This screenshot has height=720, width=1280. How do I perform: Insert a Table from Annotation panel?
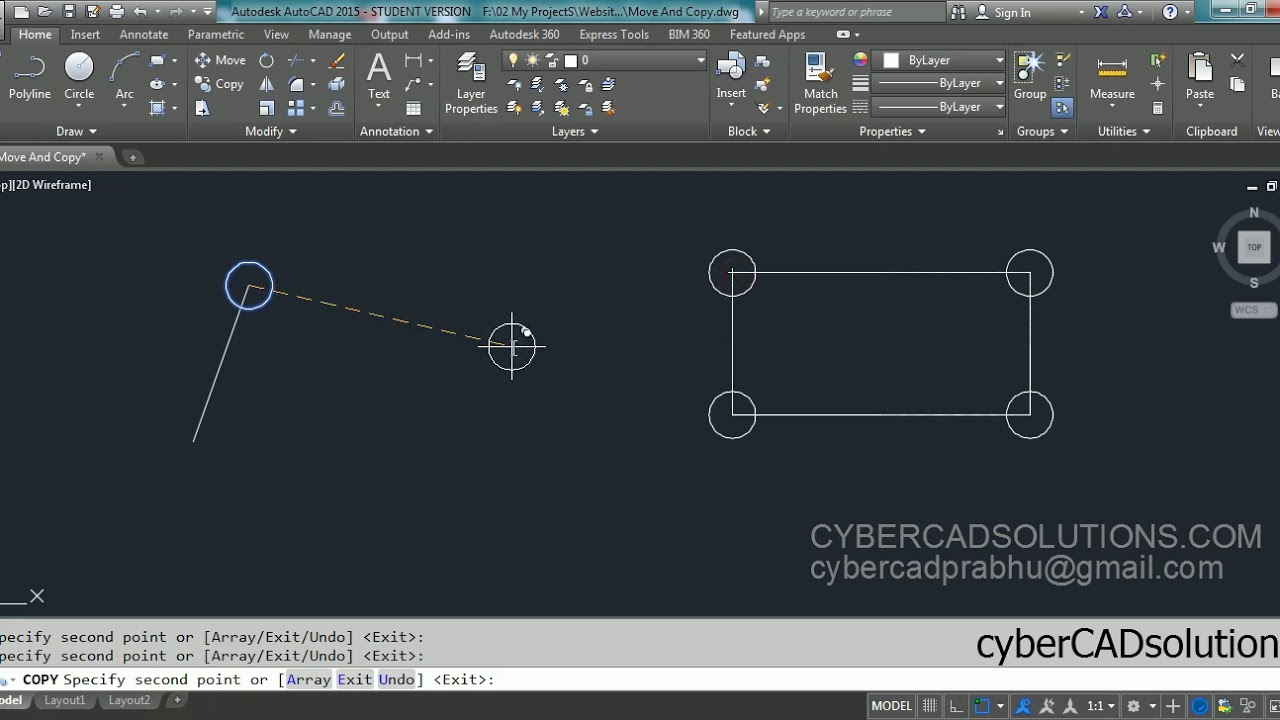pos(413,108)
